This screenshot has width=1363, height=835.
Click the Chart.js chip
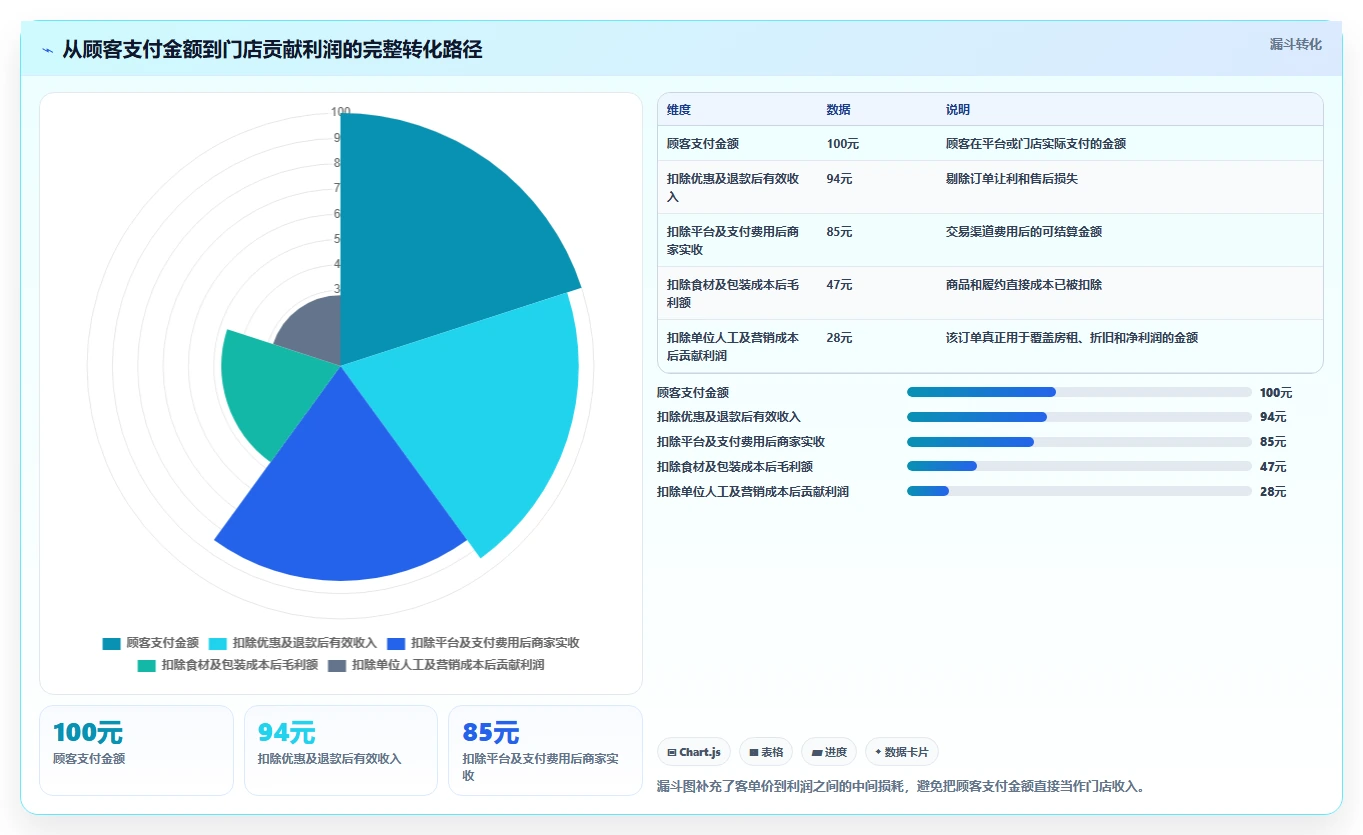pyautogui.click(x=694, y=752)
